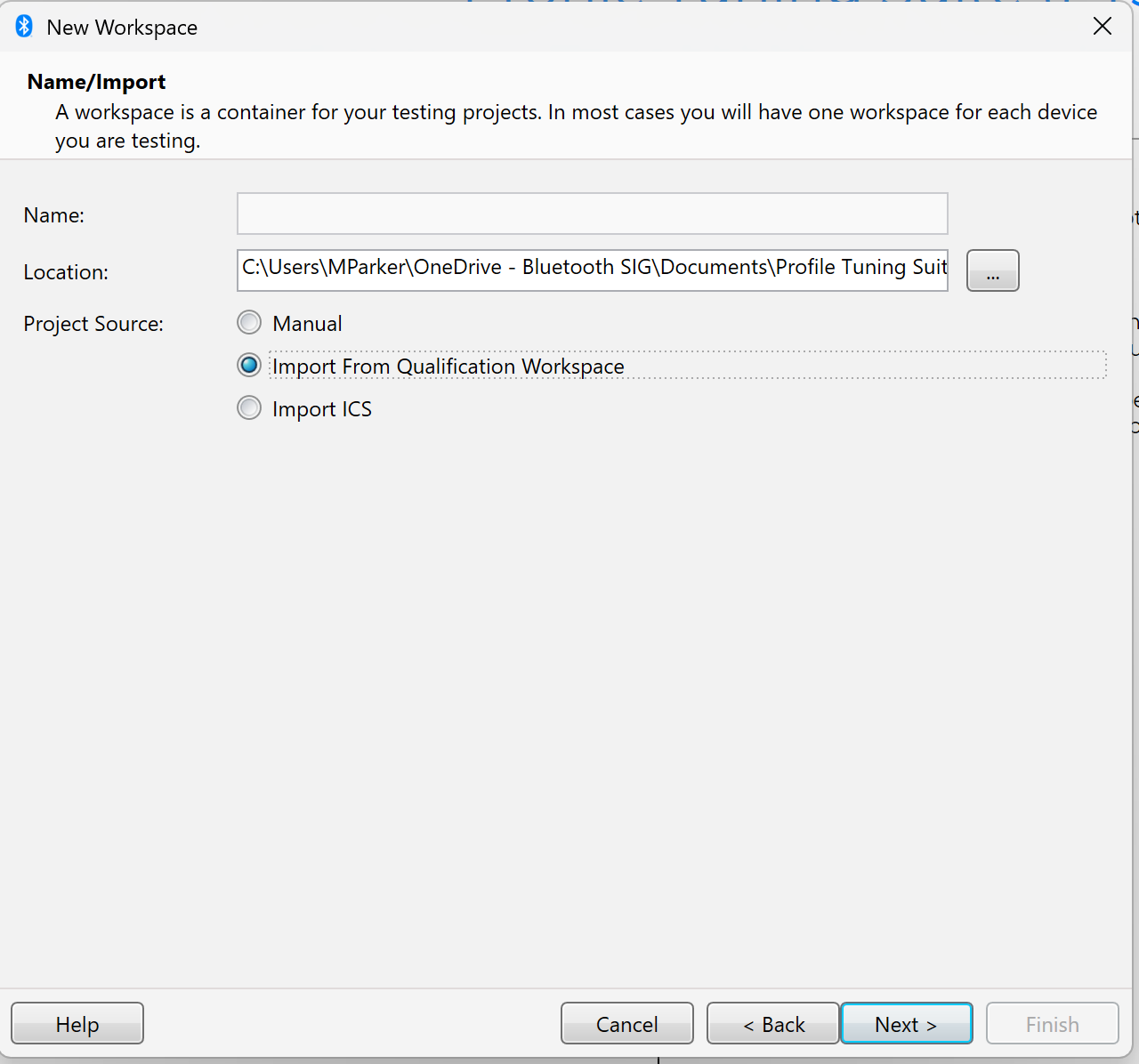The width and height of the screenshot is (1139, 1064).
Task: Choose Import From Qualification Workspace radio button
Action: pos(249,366)
